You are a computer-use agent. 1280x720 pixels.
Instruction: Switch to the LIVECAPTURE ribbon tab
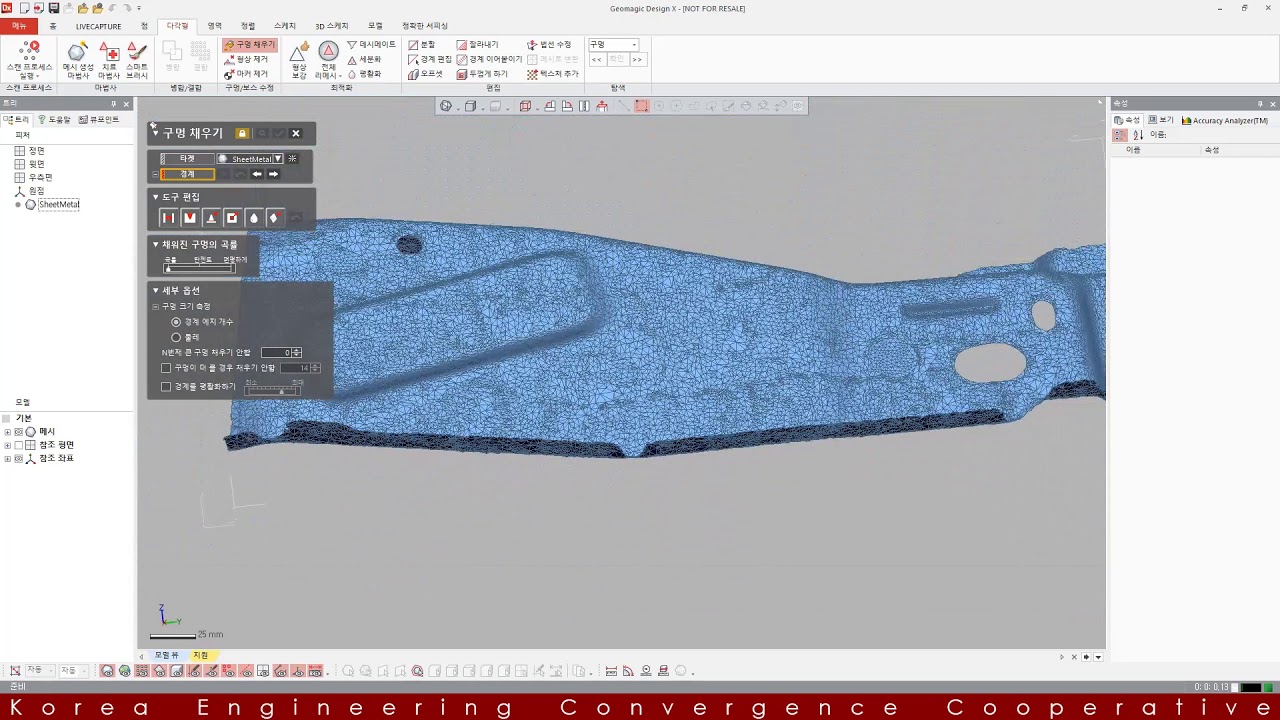click(98, 26)
